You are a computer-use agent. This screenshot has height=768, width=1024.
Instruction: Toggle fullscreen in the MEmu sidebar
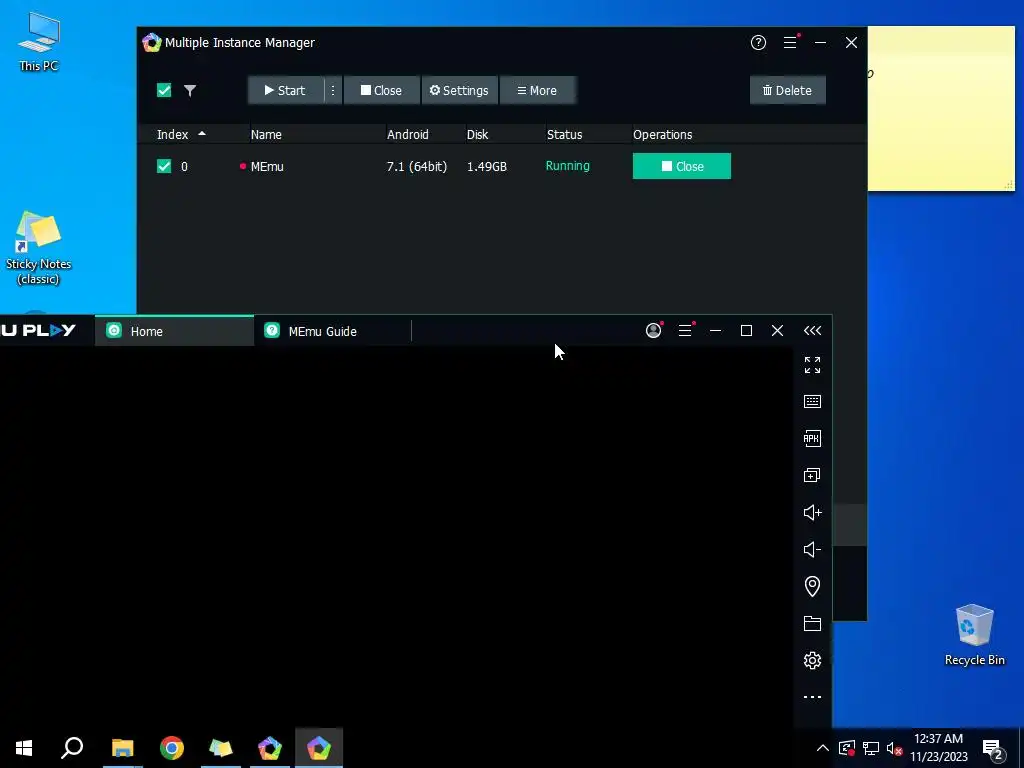[x=812, y=365]
